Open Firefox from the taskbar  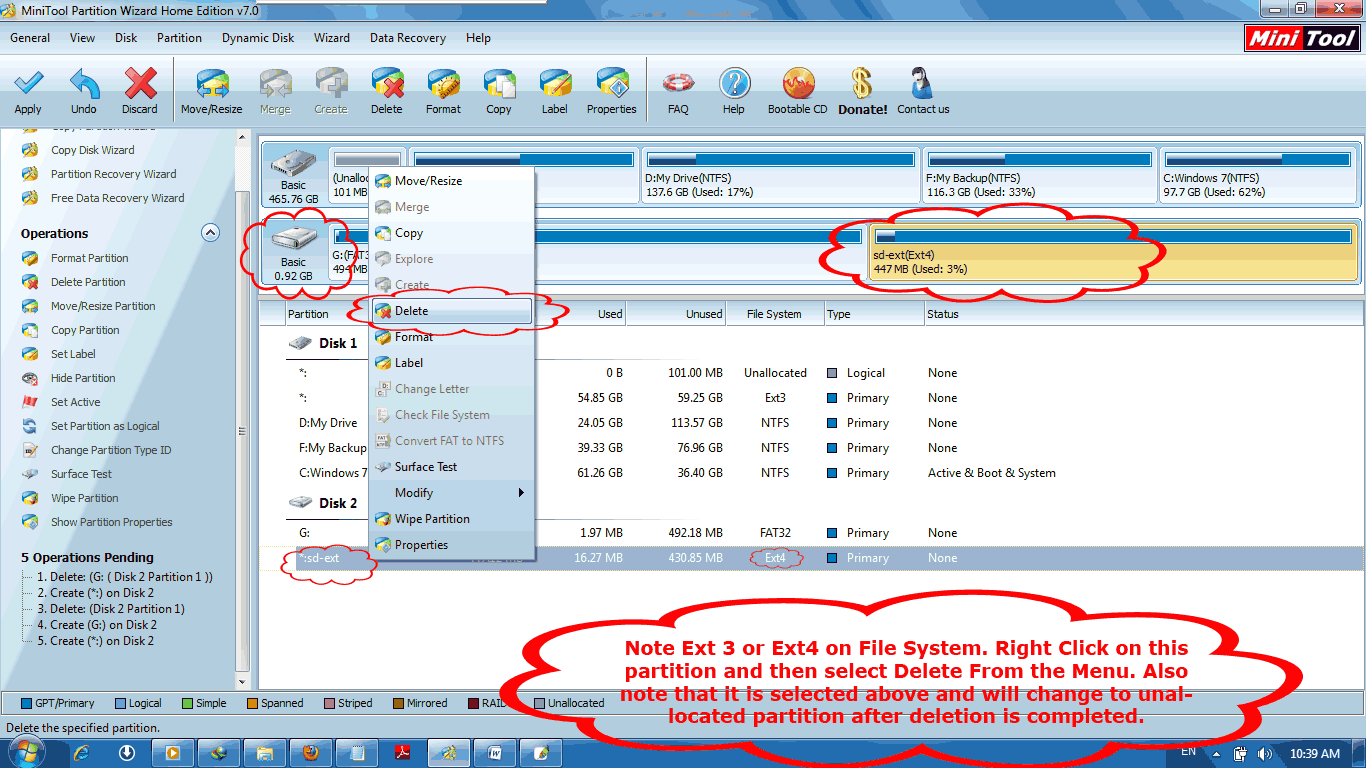pyautogui.click(x=311, y=752)
